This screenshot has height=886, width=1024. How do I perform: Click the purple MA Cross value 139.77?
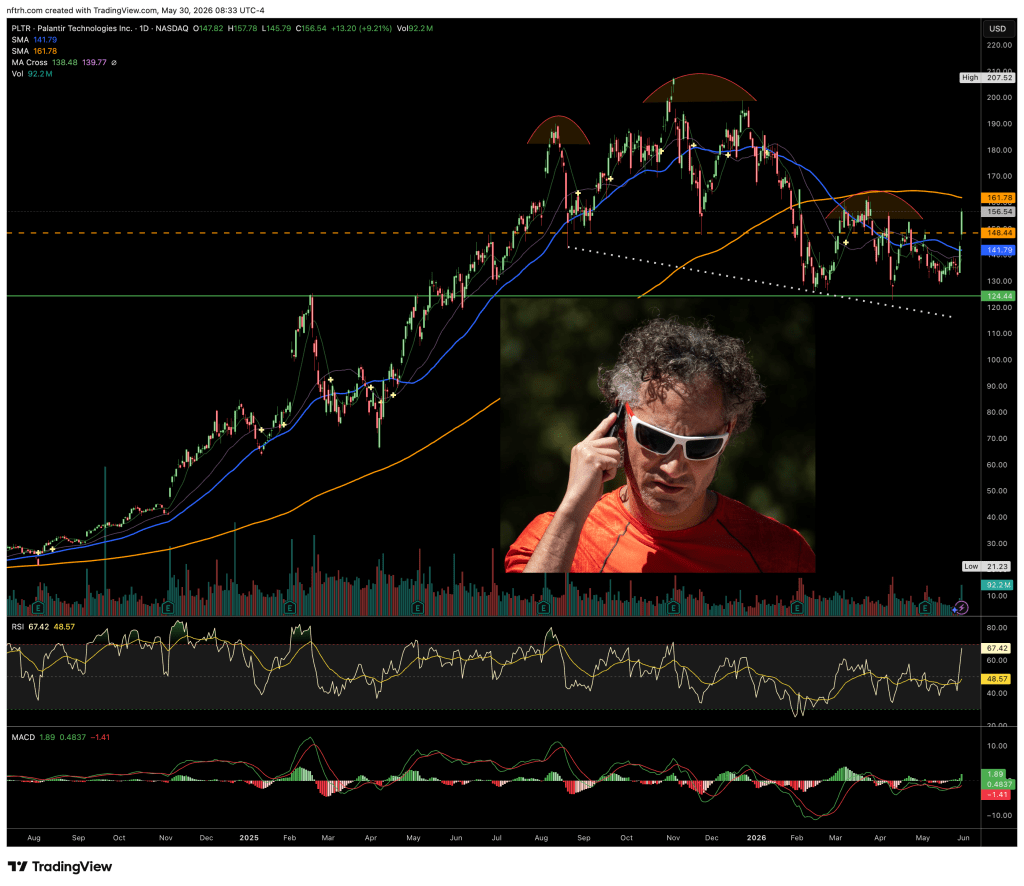pos(94,63)
